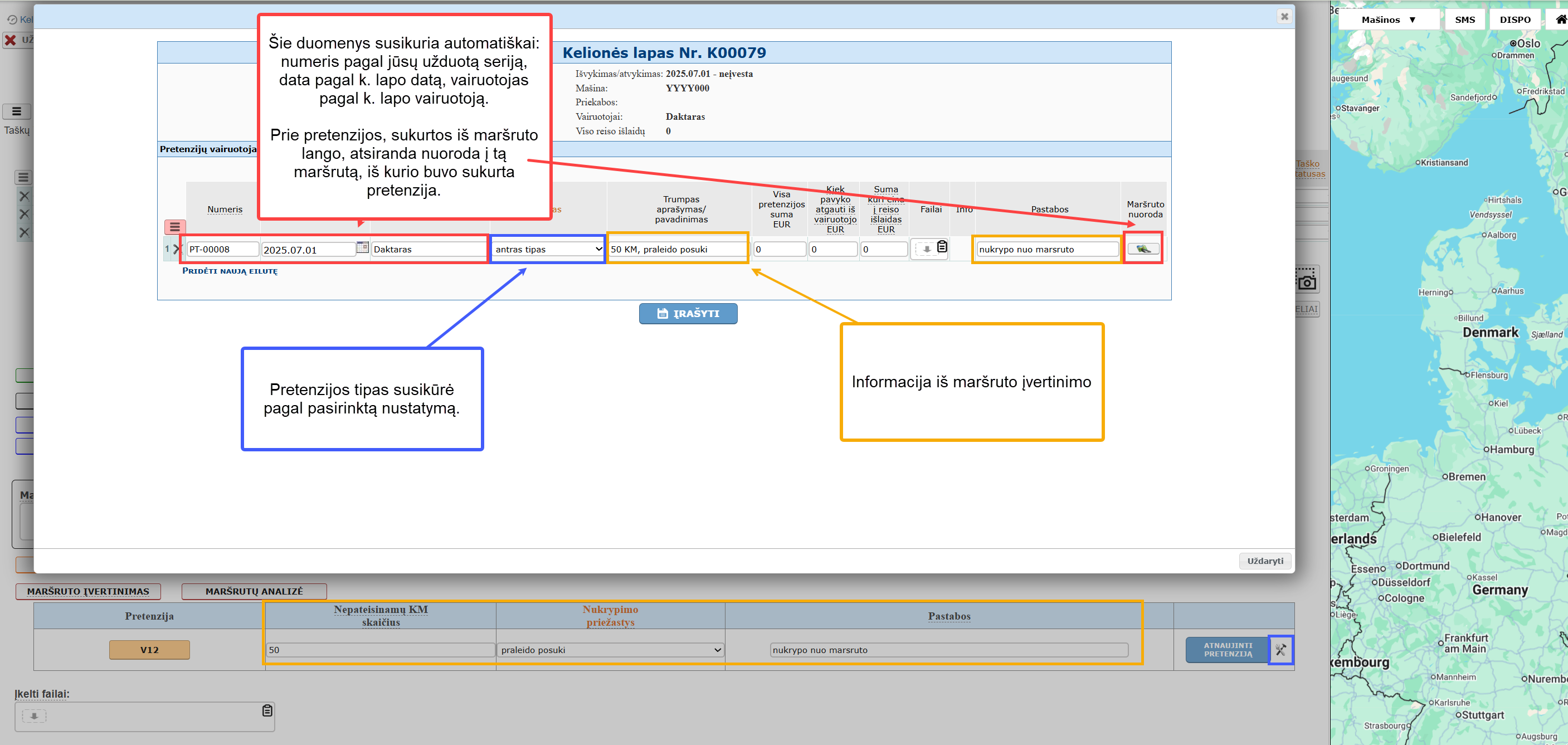
Task: Edit description '50 KM, praleido posuki'
Action: 678,249
